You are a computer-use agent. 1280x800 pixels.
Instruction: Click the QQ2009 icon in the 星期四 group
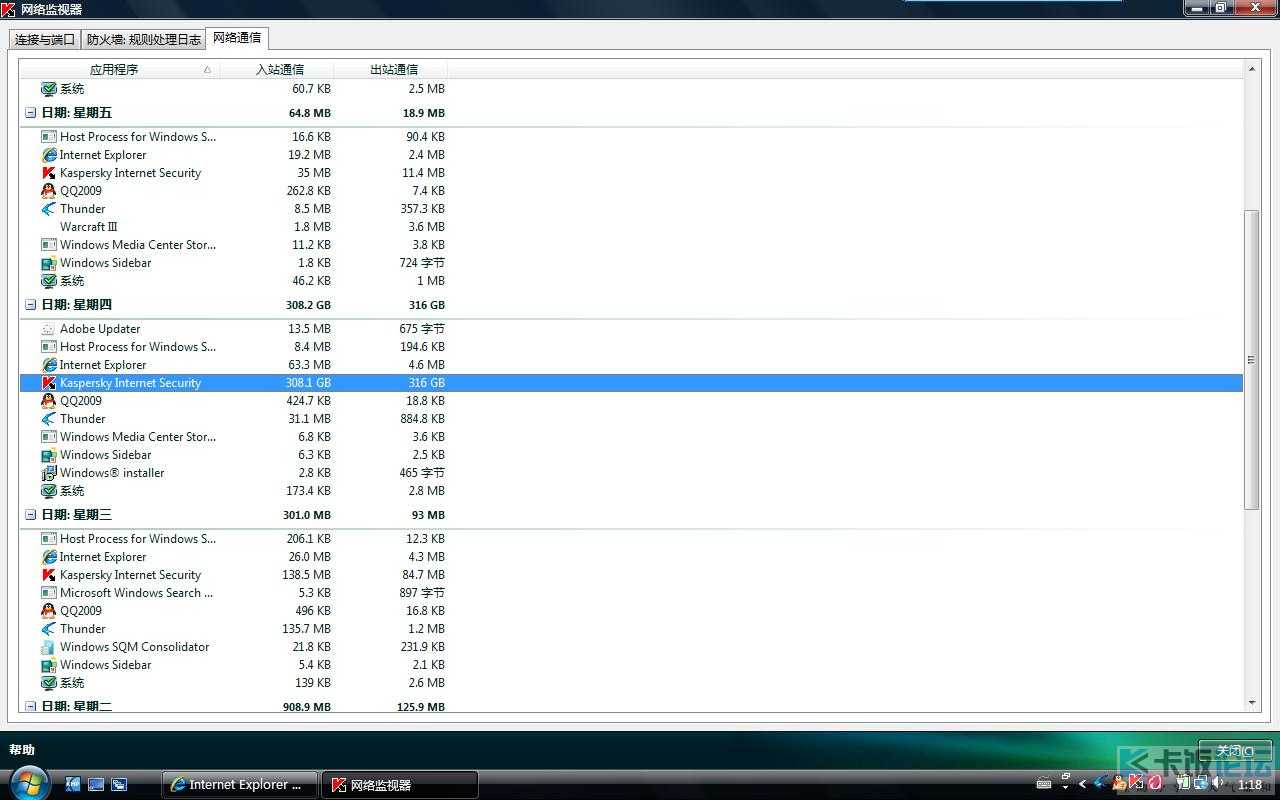coord(49,401)
